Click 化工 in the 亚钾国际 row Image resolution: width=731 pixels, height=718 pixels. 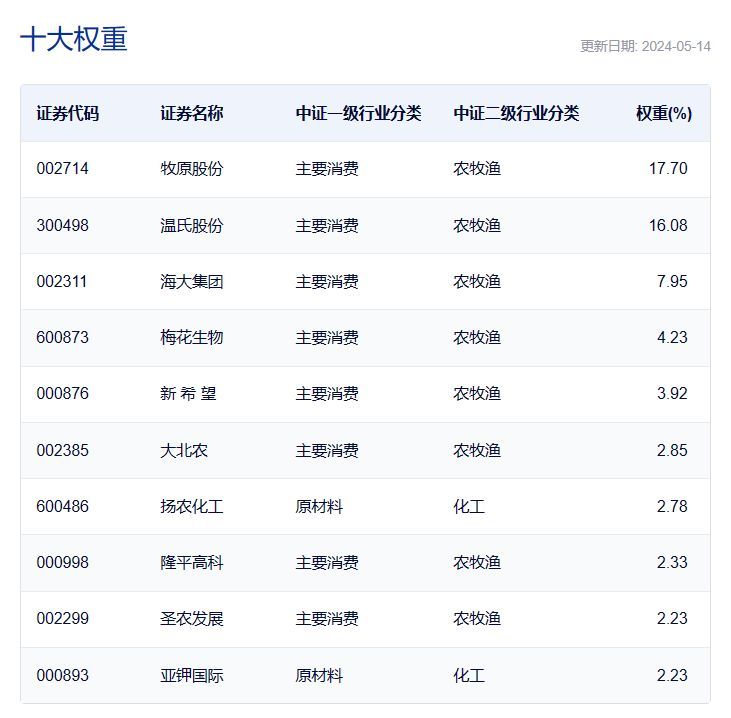pos(469,675)
